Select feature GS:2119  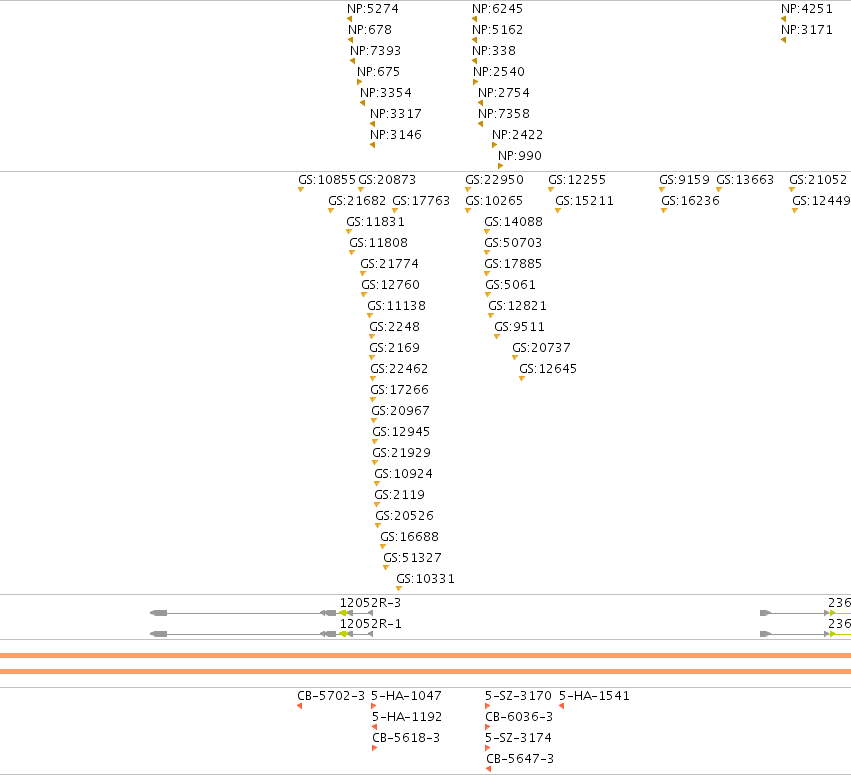coord(399,495)
